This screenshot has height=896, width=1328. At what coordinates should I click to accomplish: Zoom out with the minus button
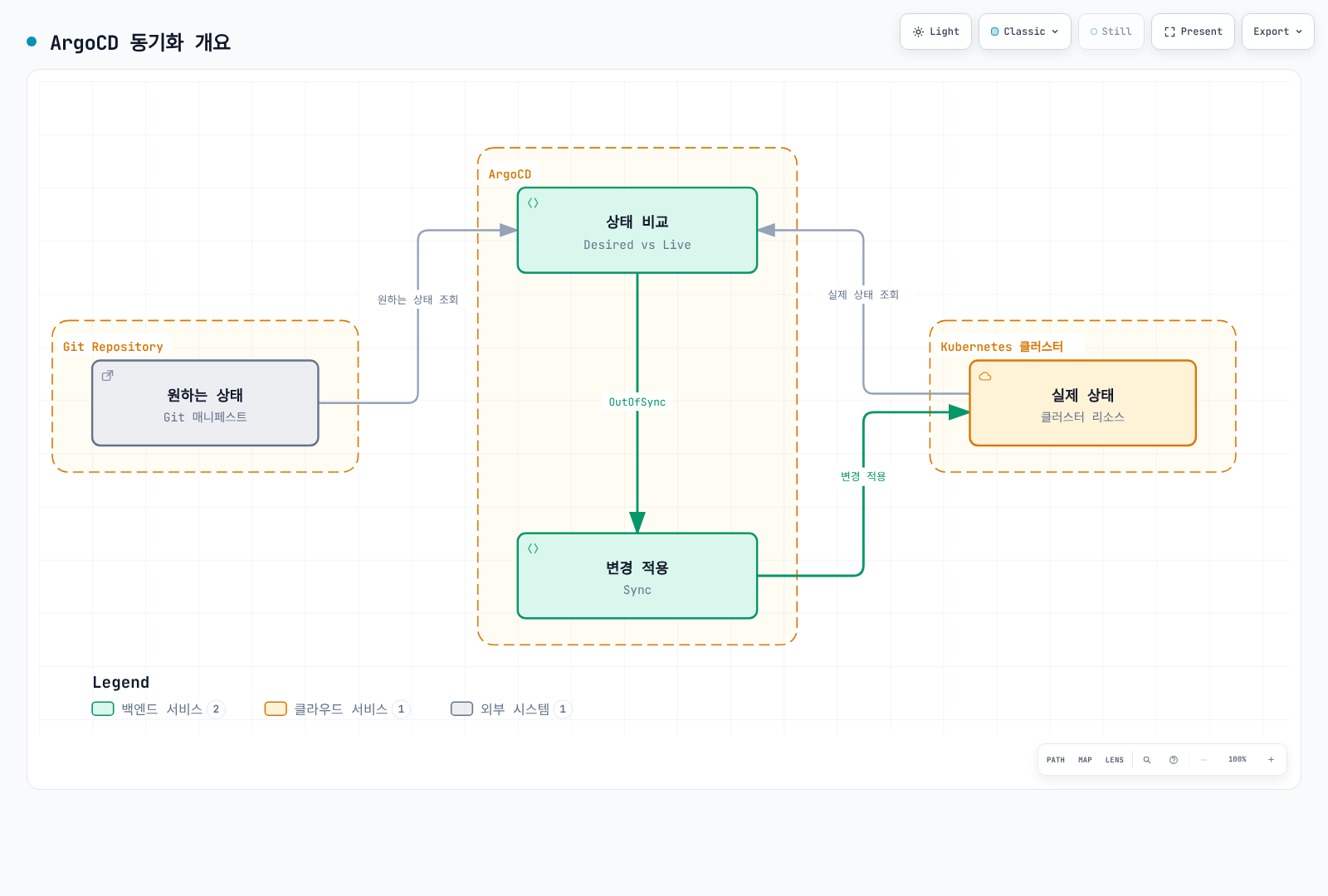[x=1203, y=760]
